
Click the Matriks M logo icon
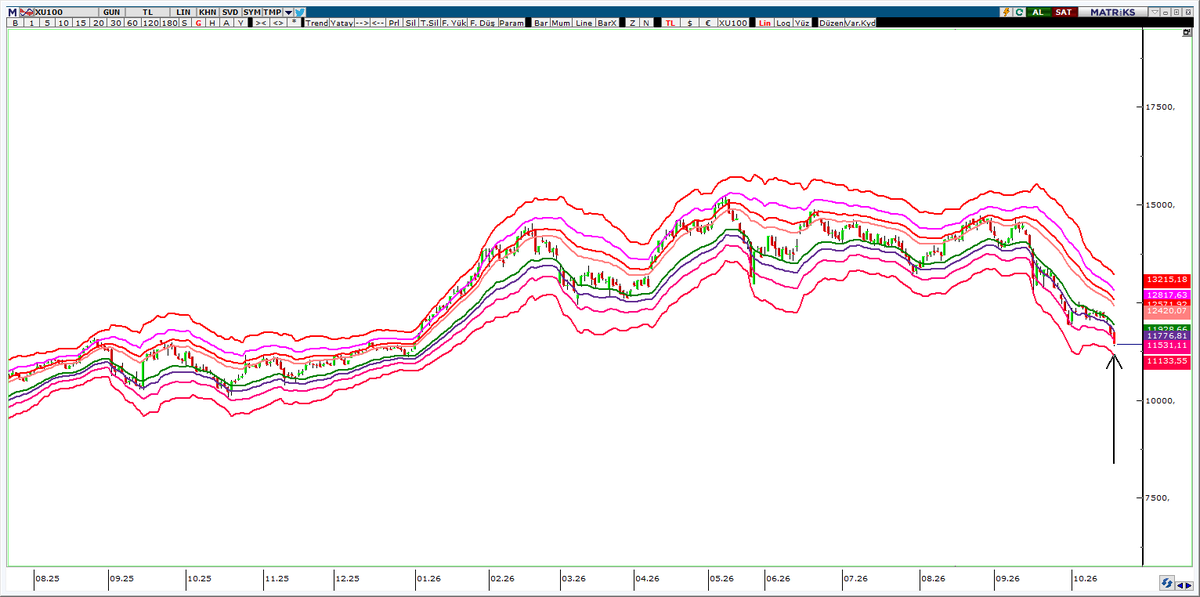(12, 11)
